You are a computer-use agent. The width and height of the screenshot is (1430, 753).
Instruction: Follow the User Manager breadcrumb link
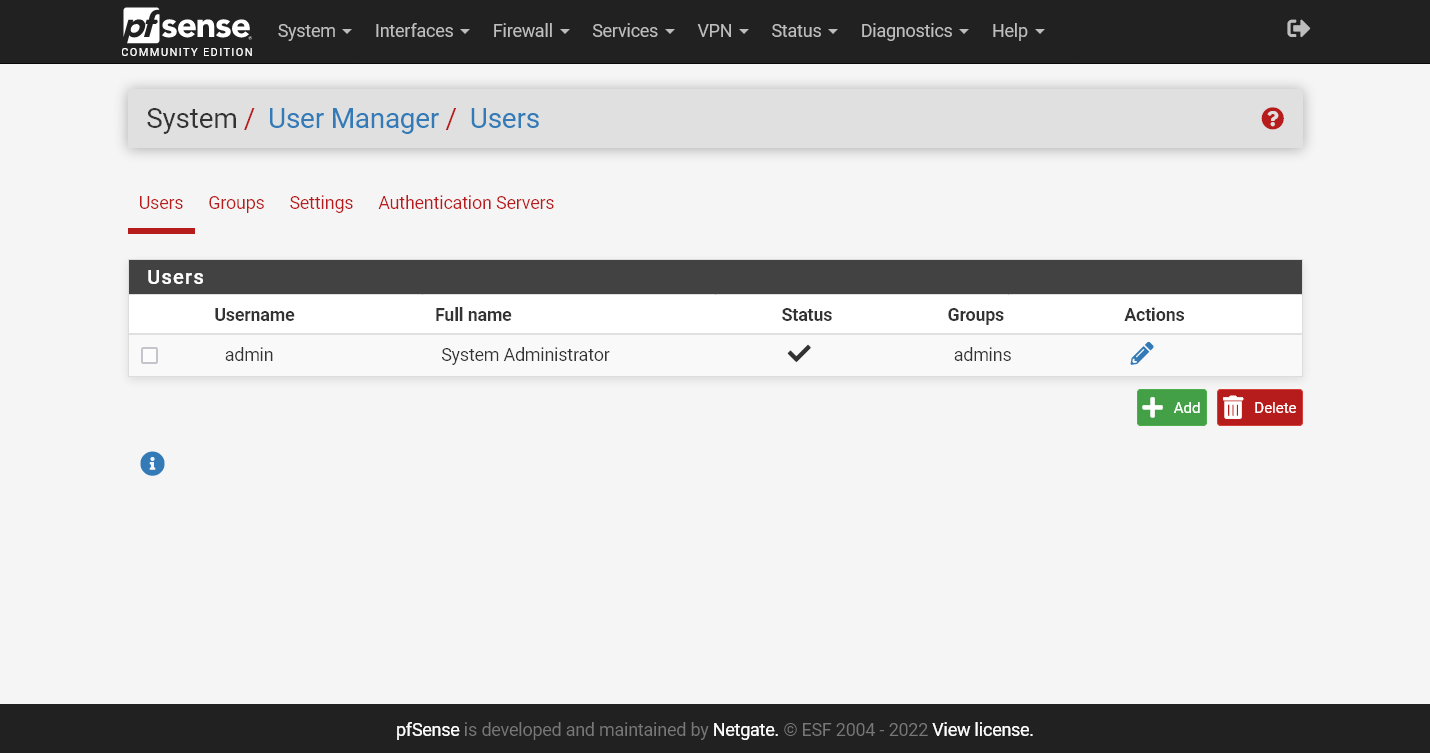pyautogui.click(x=353, y=119)
